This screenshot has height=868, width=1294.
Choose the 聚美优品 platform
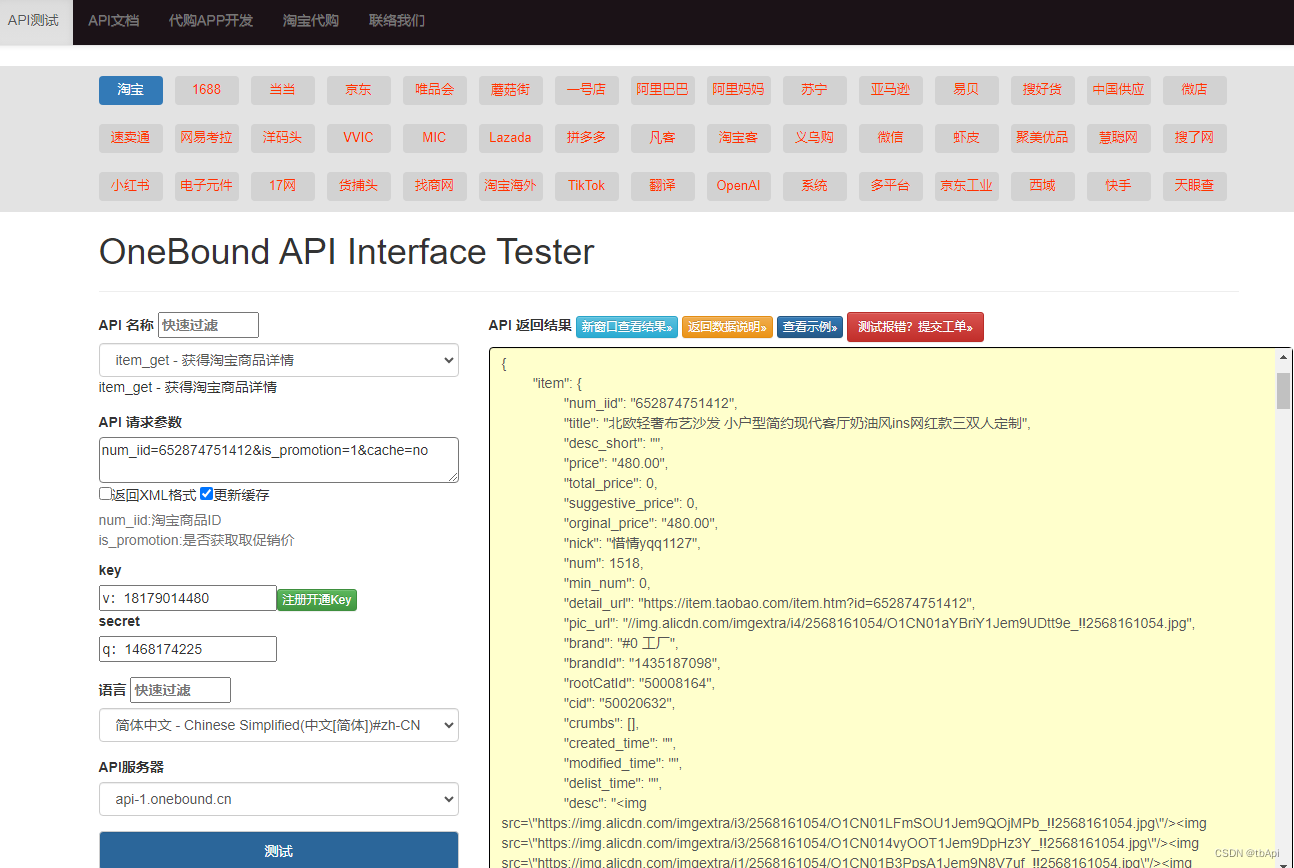tap(1043, 138)
